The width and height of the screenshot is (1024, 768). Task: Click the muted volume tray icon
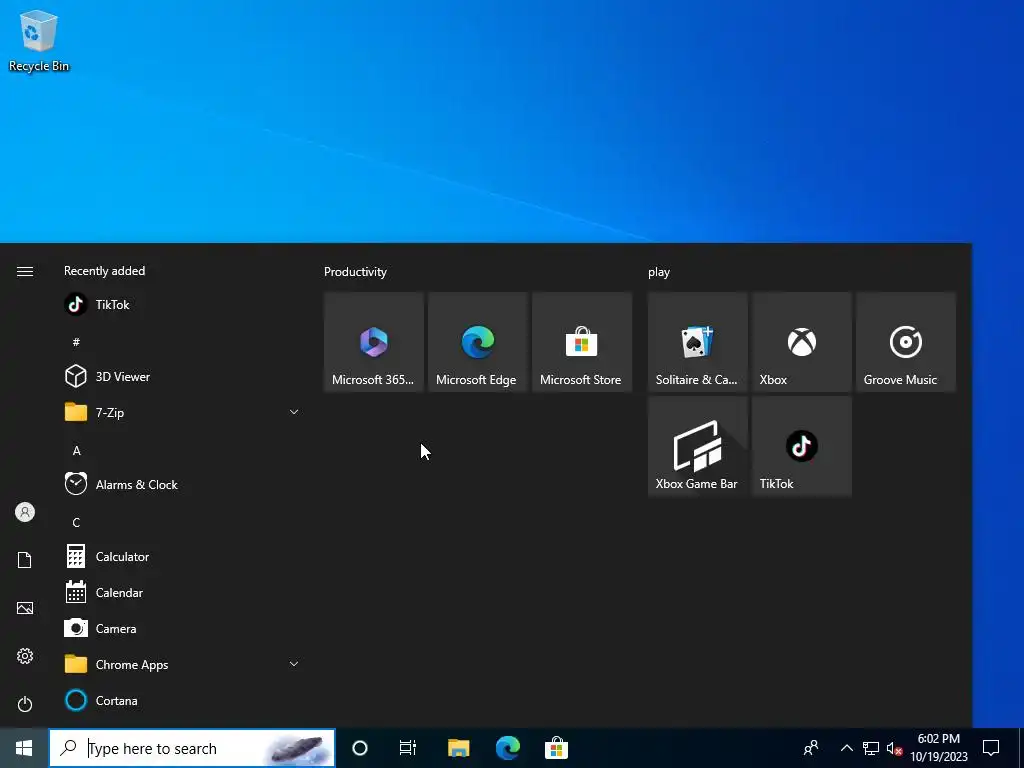pyautogui.click(x=894, y=748)
